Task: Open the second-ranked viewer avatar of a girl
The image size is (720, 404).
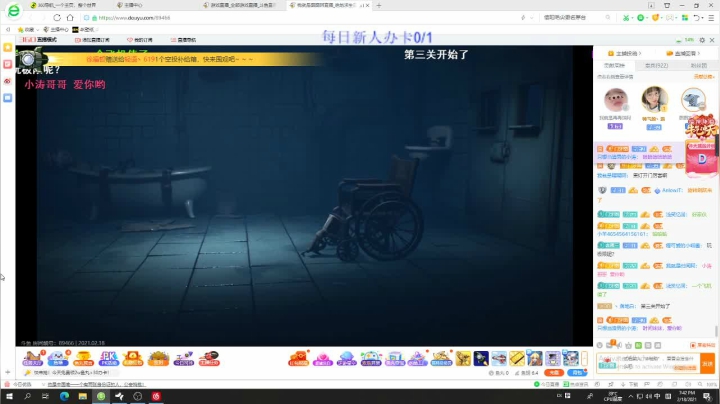Action: point(654,99)
